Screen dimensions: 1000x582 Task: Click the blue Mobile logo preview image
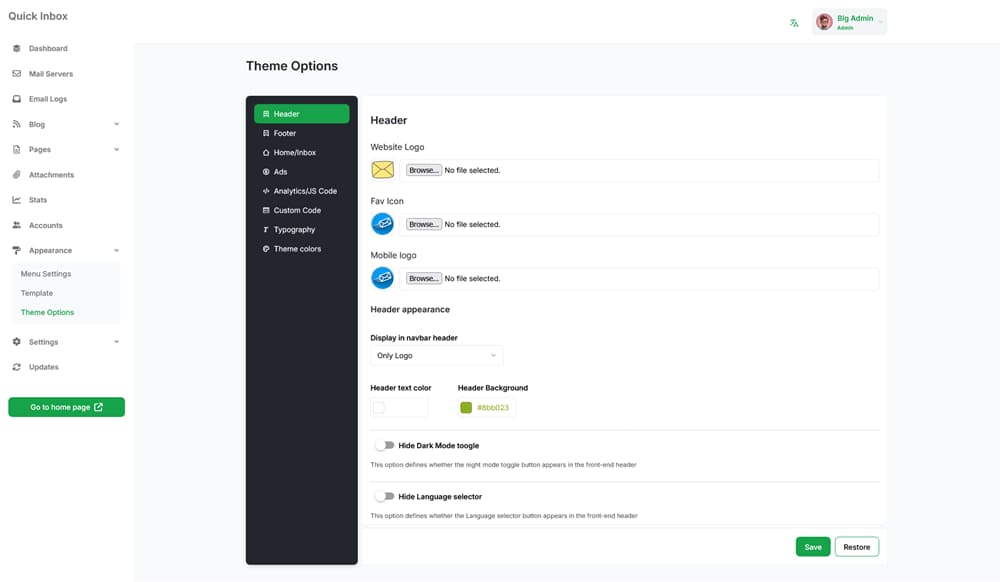pyautogui.click(x=383, y=278)
